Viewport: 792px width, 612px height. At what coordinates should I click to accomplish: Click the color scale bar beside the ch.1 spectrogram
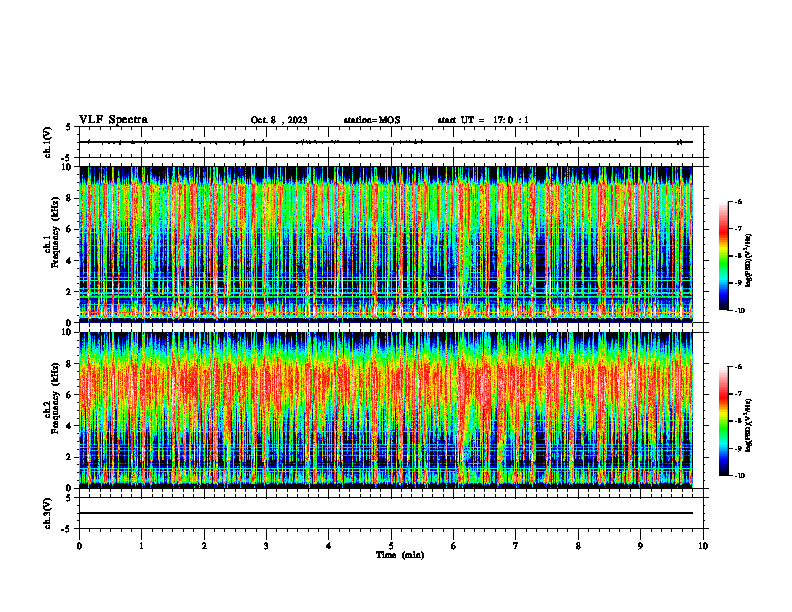[x=723, y=256]
